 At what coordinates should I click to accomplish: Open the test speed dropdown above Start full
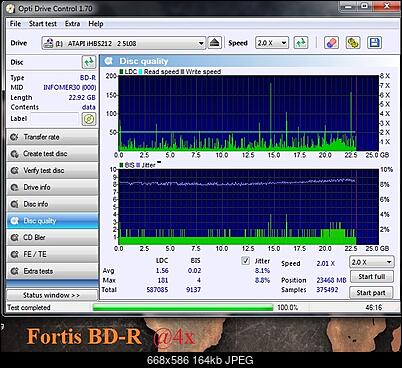[x=372, y=262]
